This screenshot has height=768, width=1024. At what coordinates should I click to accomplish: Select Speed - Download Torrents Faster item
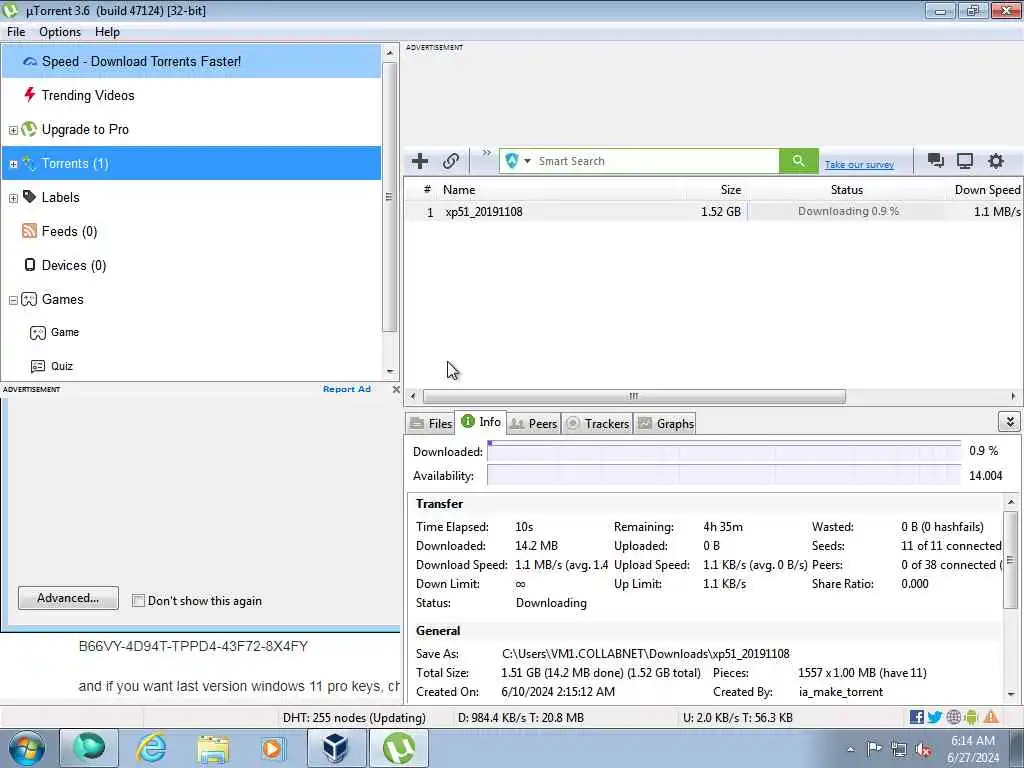(191, 61)
